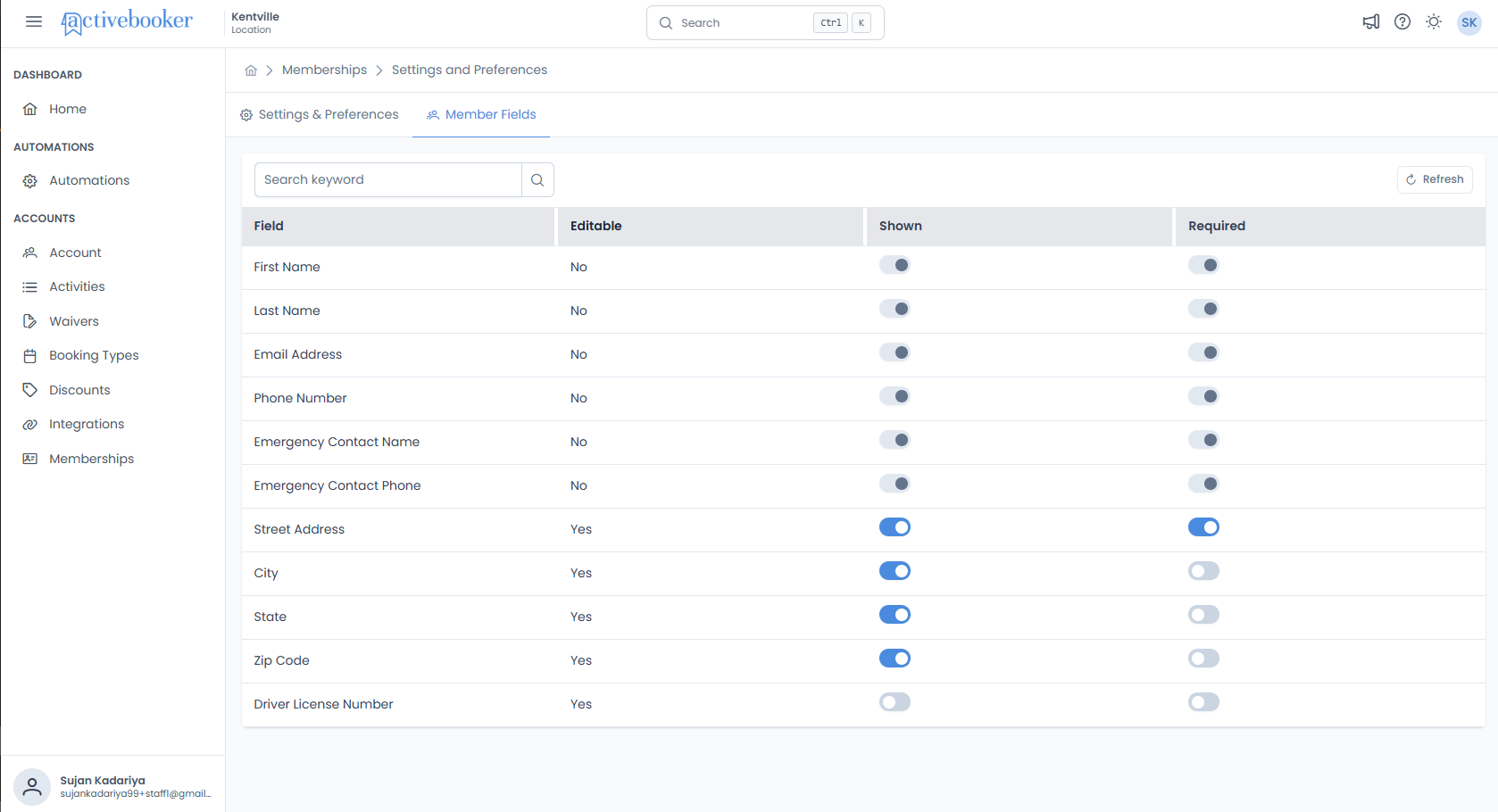Open Automations in the sidebar
The width and height of the screenshot is (1498, 812).
tap(89, 180)
